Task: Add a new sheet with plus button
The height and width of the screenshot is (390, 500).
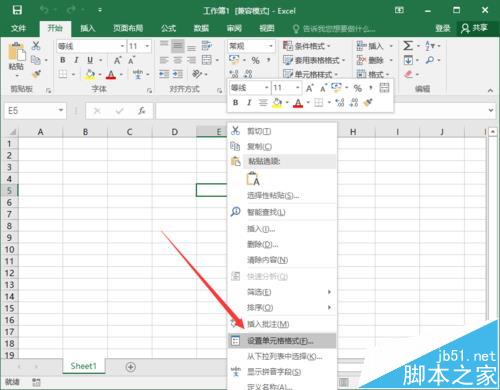Action: (x=131, y=367)
